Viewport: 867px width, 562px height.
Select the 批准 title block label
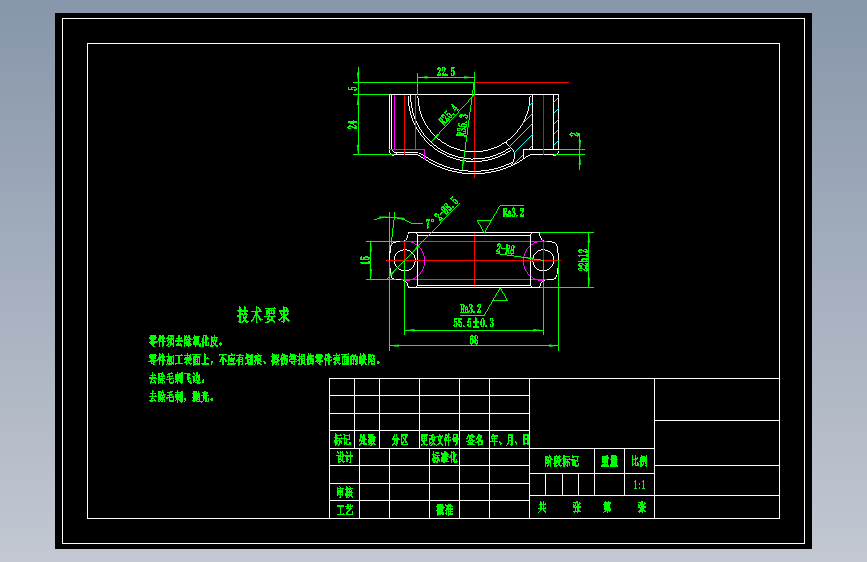(445, 509)
